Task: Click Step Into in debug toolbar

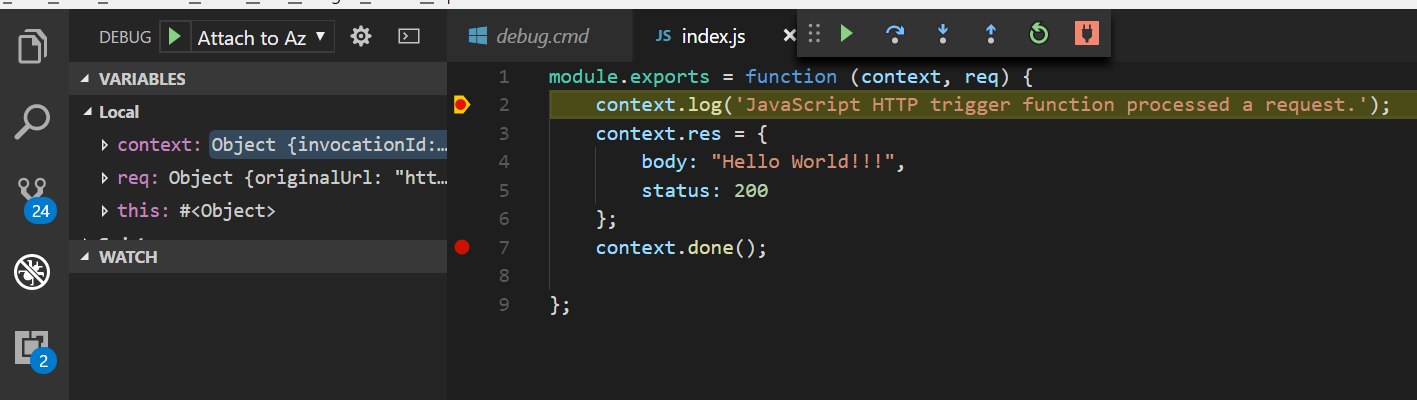Action: (942, 34)
